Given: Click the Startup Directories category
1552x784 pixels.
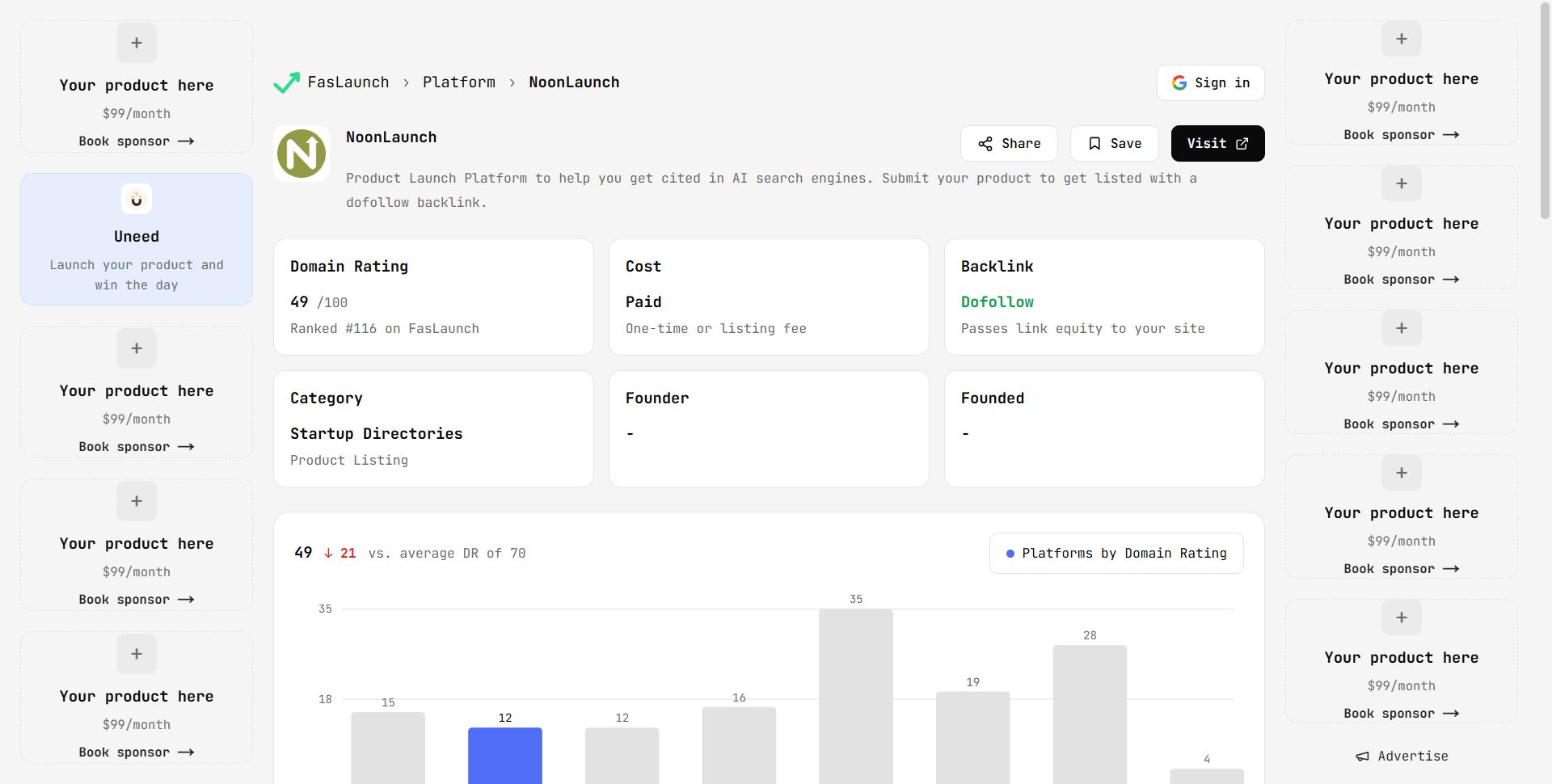Looking at the screenshot, I should click(x=377, y=434).
